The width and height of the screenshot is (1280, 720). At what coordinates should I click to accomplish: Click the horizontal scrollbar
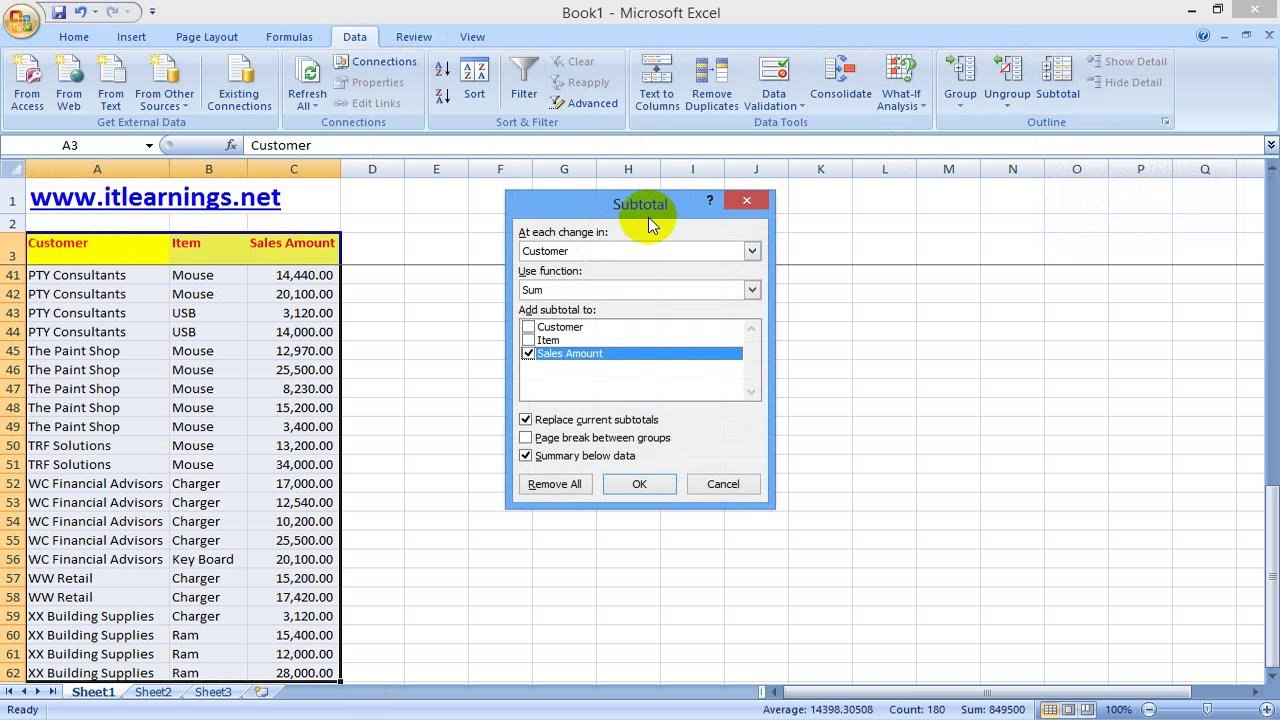click(x=986, y=692)
